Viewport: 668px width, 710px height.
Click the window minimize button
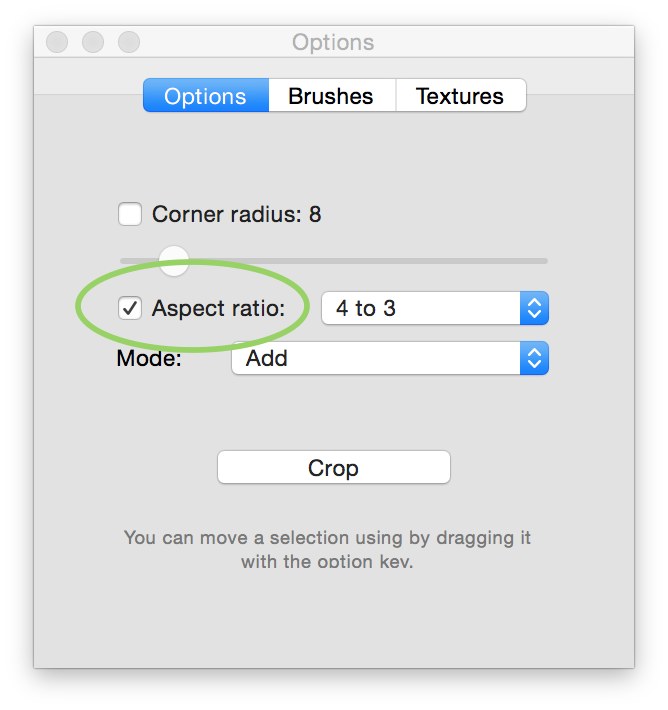(93, 42)
